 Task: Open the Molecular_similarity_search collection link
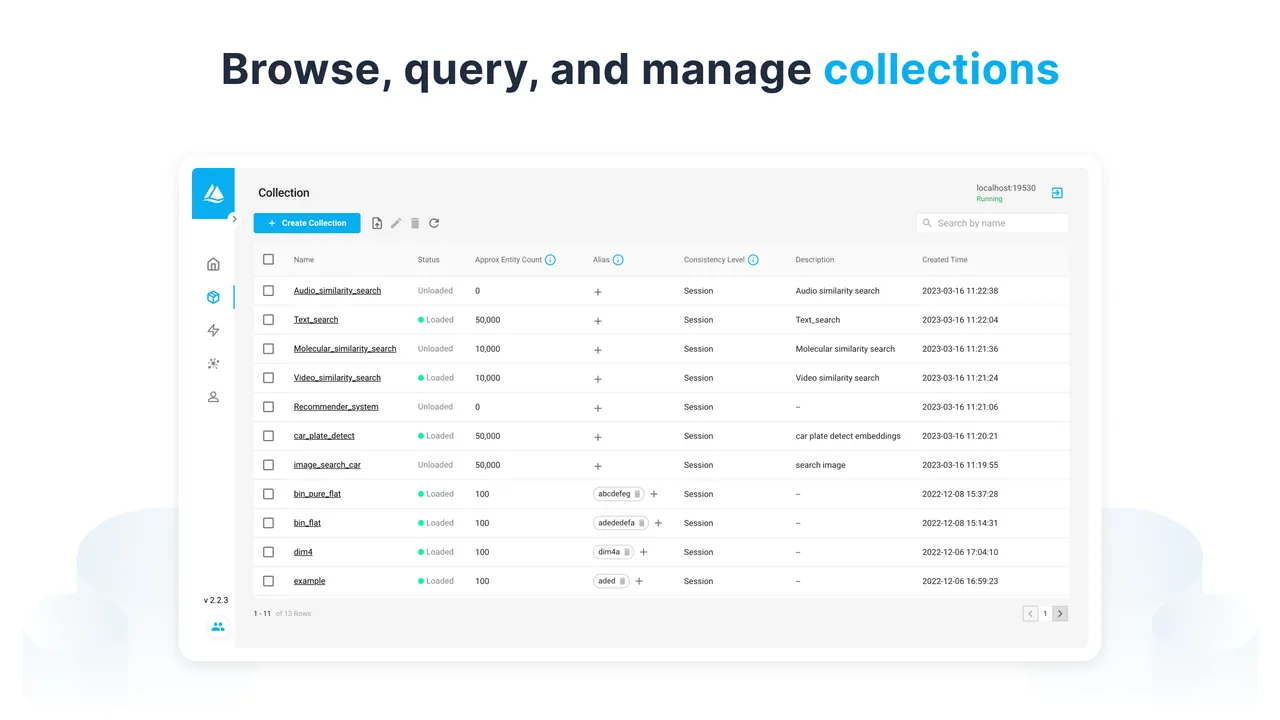click(345, 349)
